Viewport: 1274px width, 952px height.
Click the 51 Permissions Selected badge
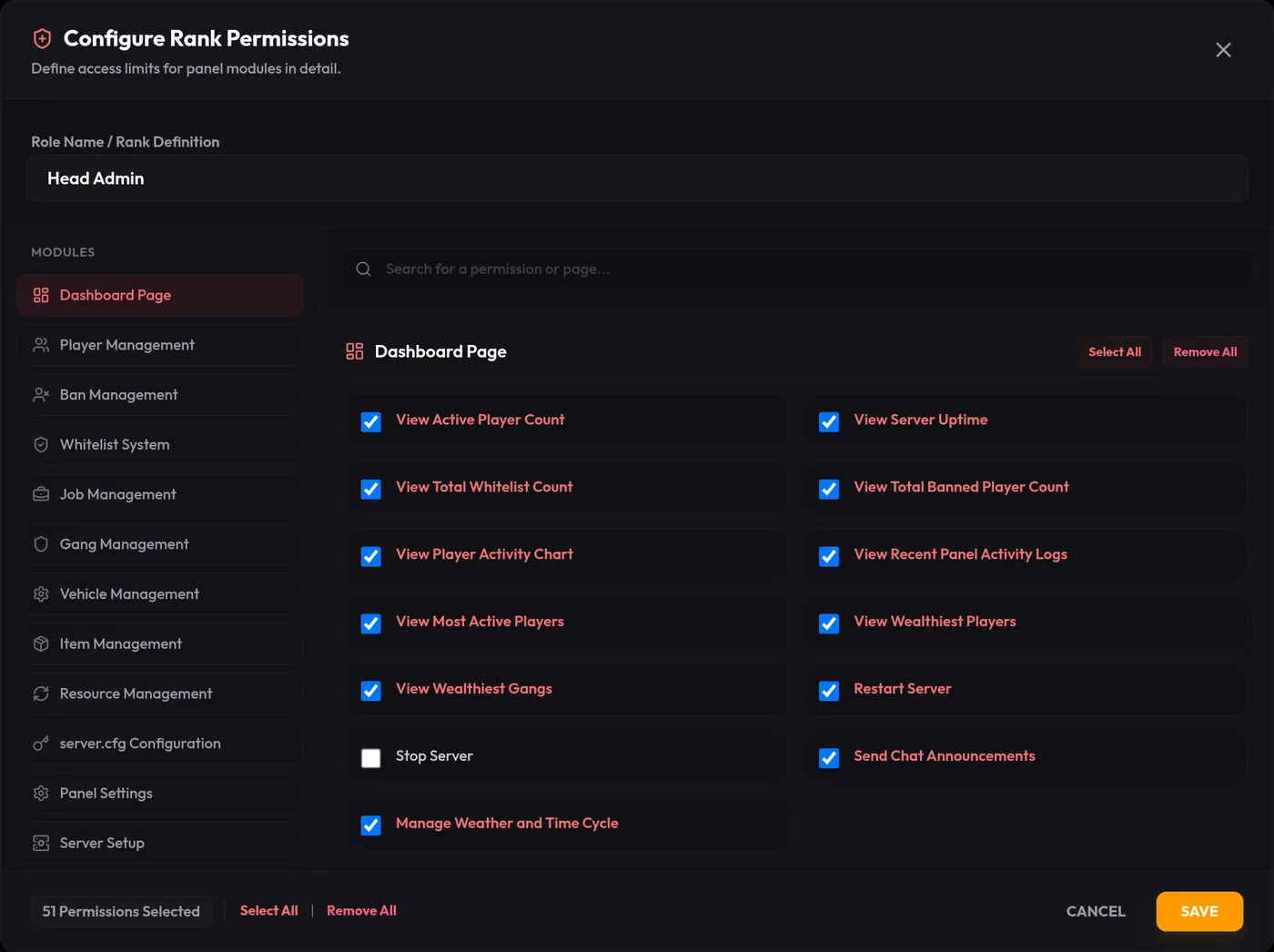[x=121, y=911]
